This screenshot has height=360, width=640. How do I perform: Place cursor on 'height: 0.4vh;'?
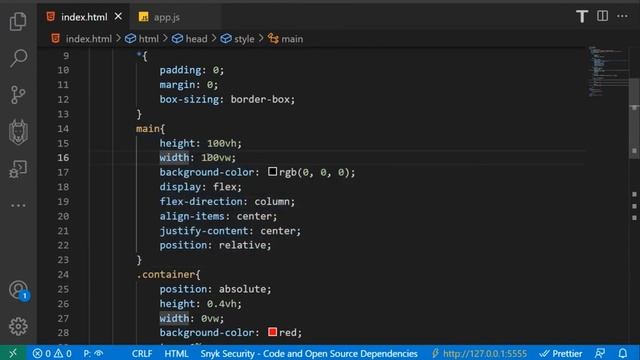[200, 304]
